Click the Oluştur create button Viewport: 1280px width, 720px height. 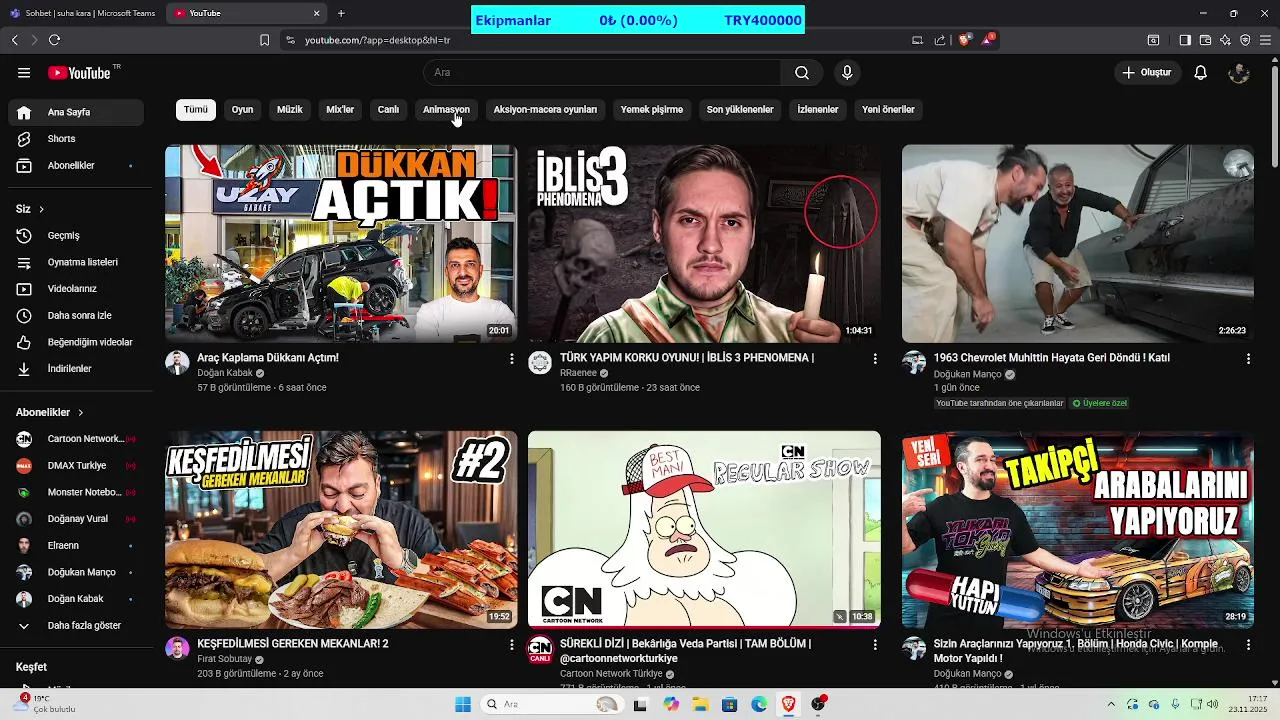pyautogui.click(x=1146, y=73)
